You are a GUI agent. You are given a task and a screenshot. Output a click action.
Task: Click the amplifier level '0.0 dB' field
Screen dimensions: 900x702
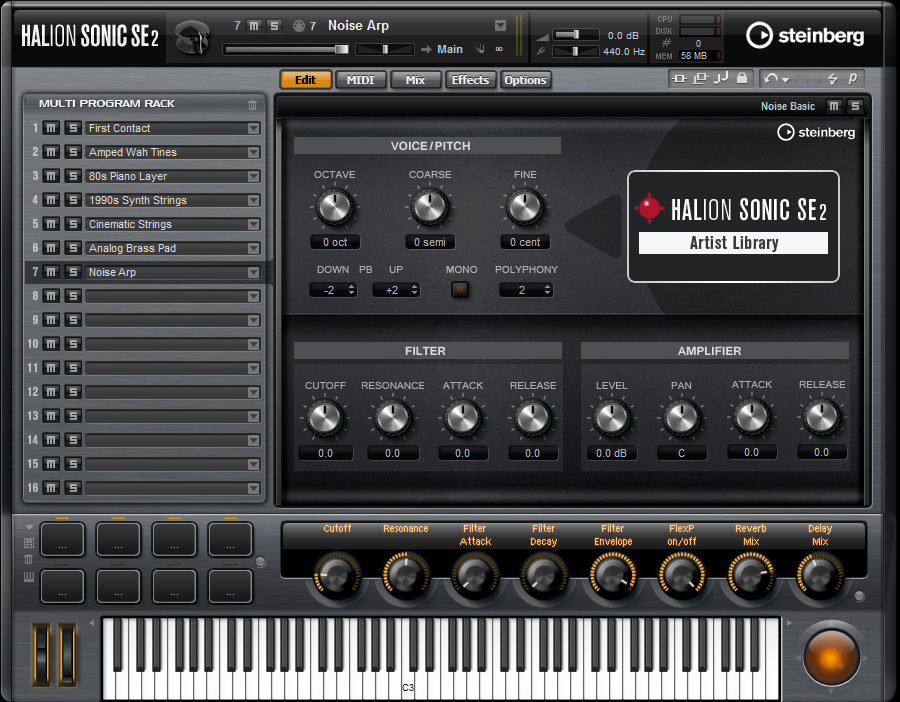coord(611,453)
